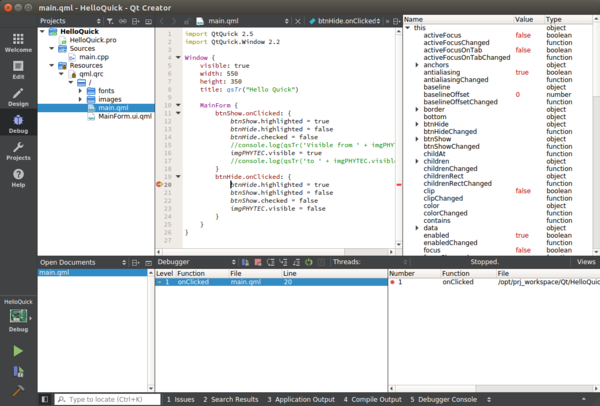Open the Issues output pane

point(181,399)
